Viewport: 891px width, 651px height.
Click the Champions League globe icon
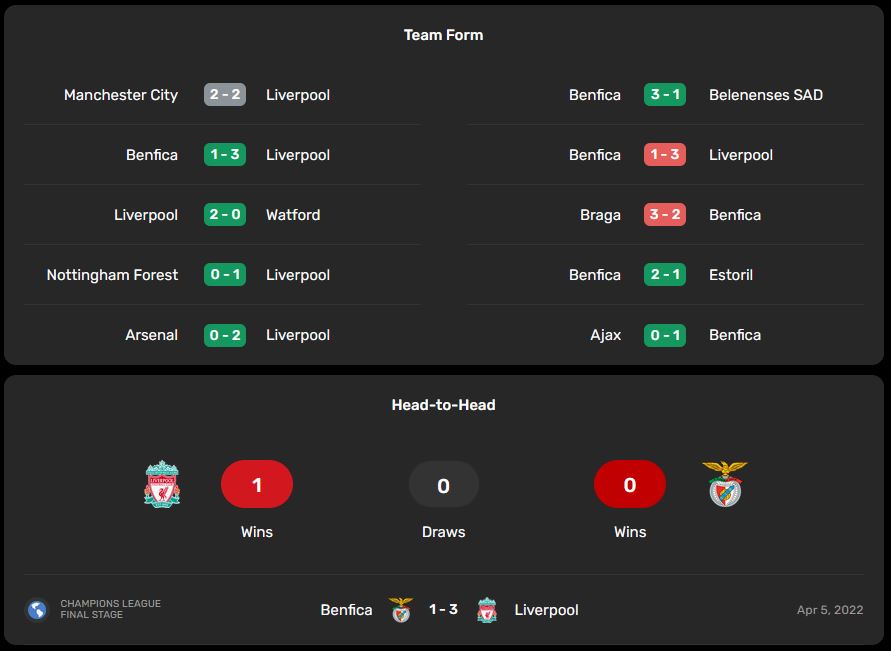click(37, 610)
